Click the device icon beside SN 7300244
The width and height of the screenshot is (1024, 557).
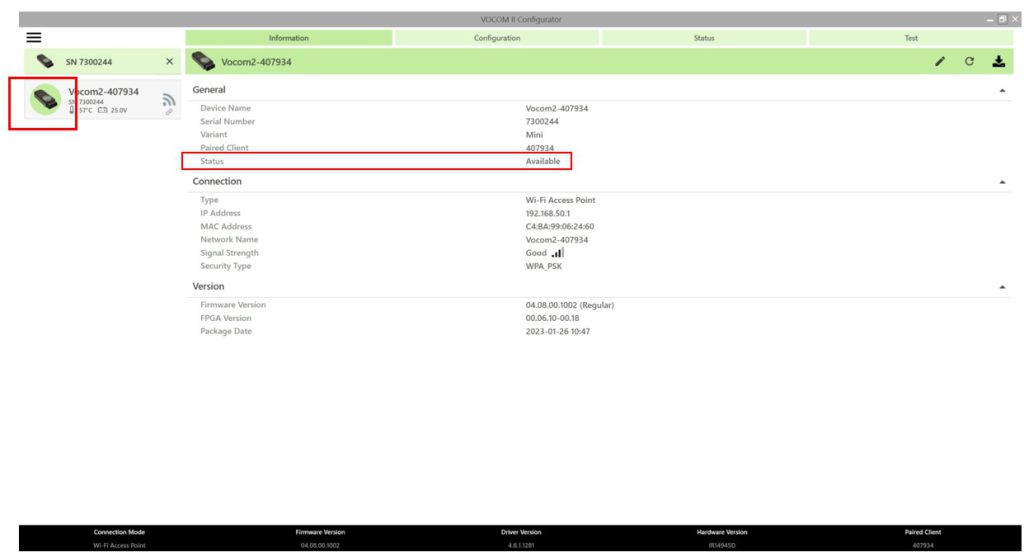[x=45, y=61]
